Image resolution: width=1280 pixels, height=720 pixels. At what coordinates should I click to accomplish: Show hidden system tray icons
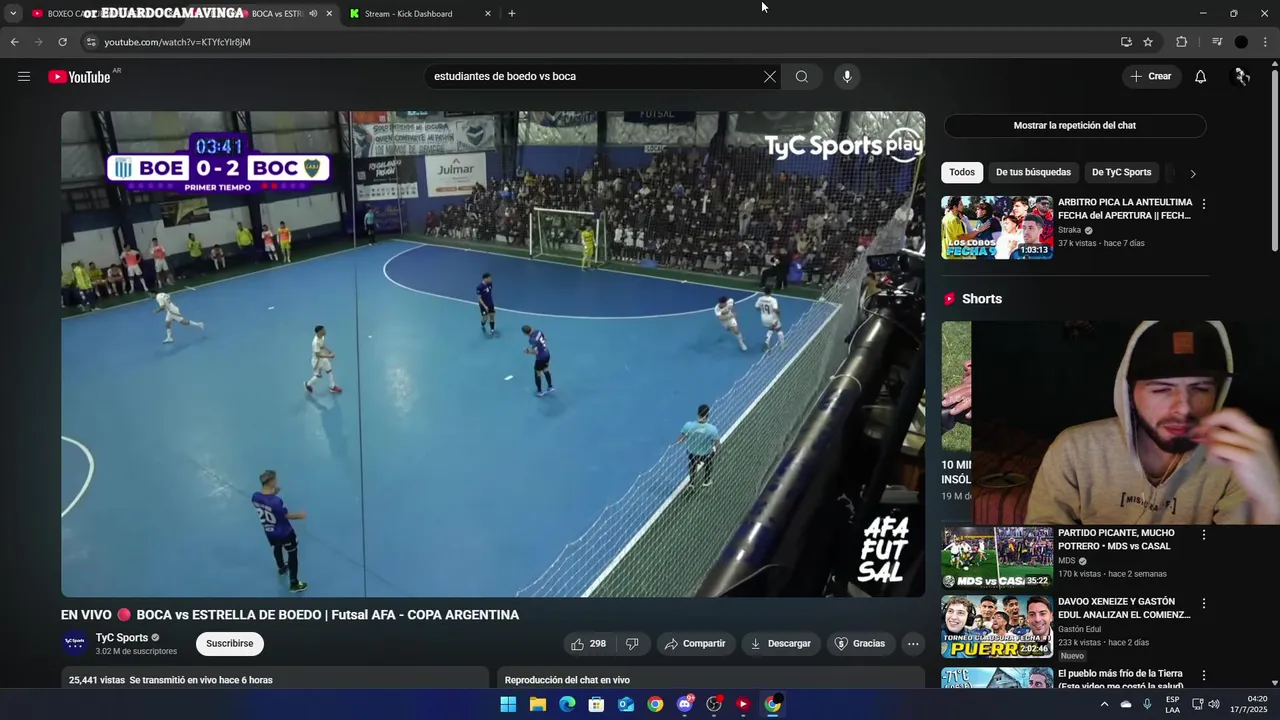1104,704
